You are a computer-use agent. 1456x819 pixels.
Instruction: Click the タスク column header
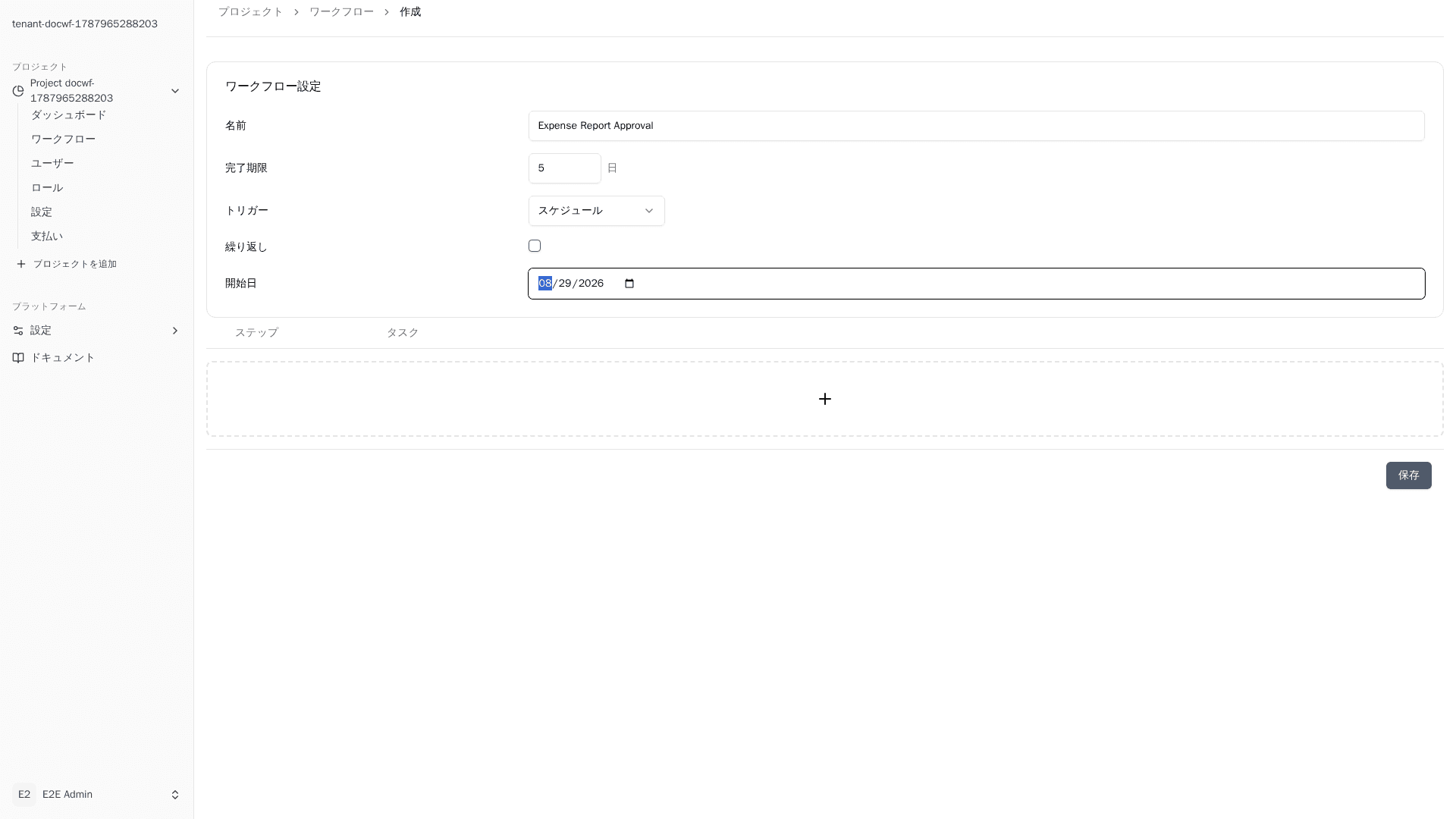pos(403,333)
